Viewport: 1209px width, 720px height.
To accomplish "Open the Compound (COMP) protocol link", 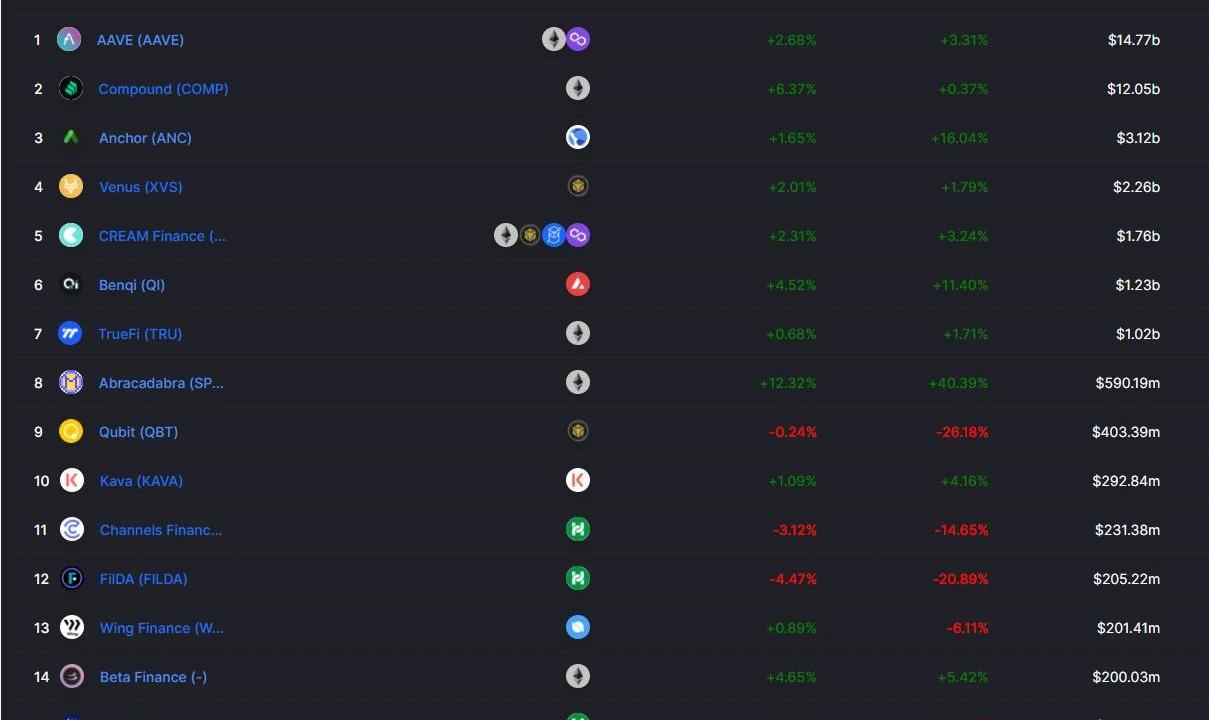I will coord(163,89).
